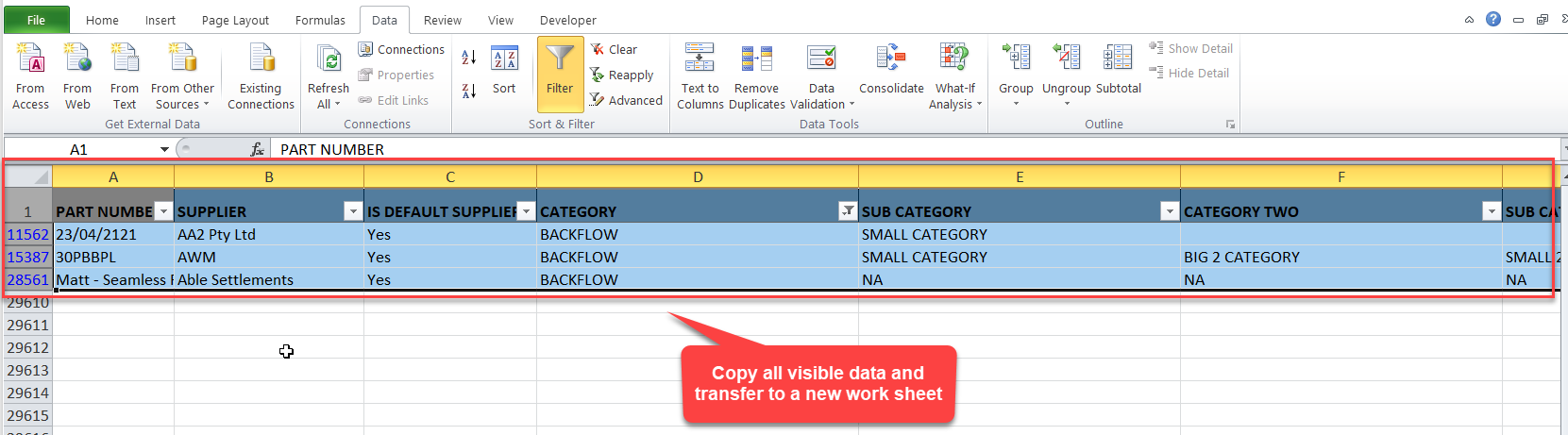1568x435 pixels.
Task: Expand the Name Box dropdown arrow
Action: click(x=164, y=149)
